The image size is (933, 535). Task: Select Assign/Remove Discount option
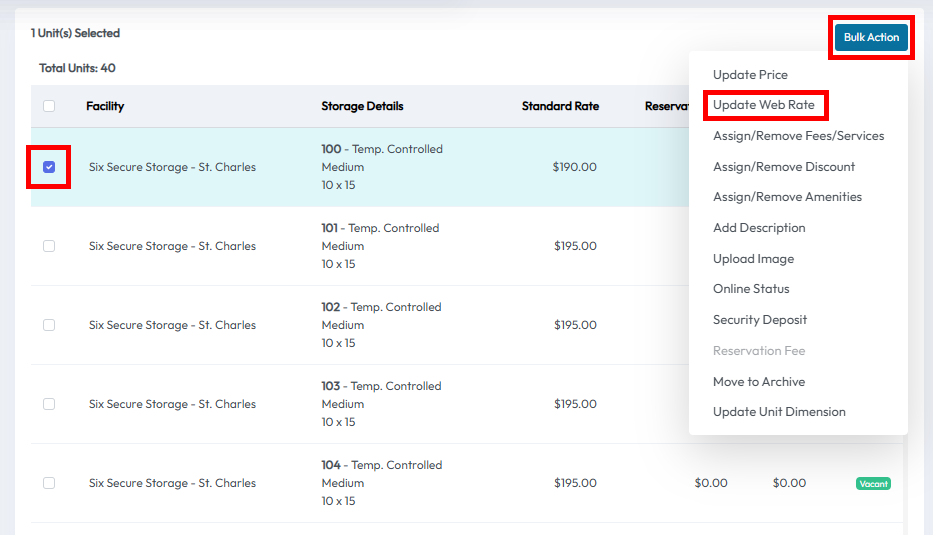[783, 167]
